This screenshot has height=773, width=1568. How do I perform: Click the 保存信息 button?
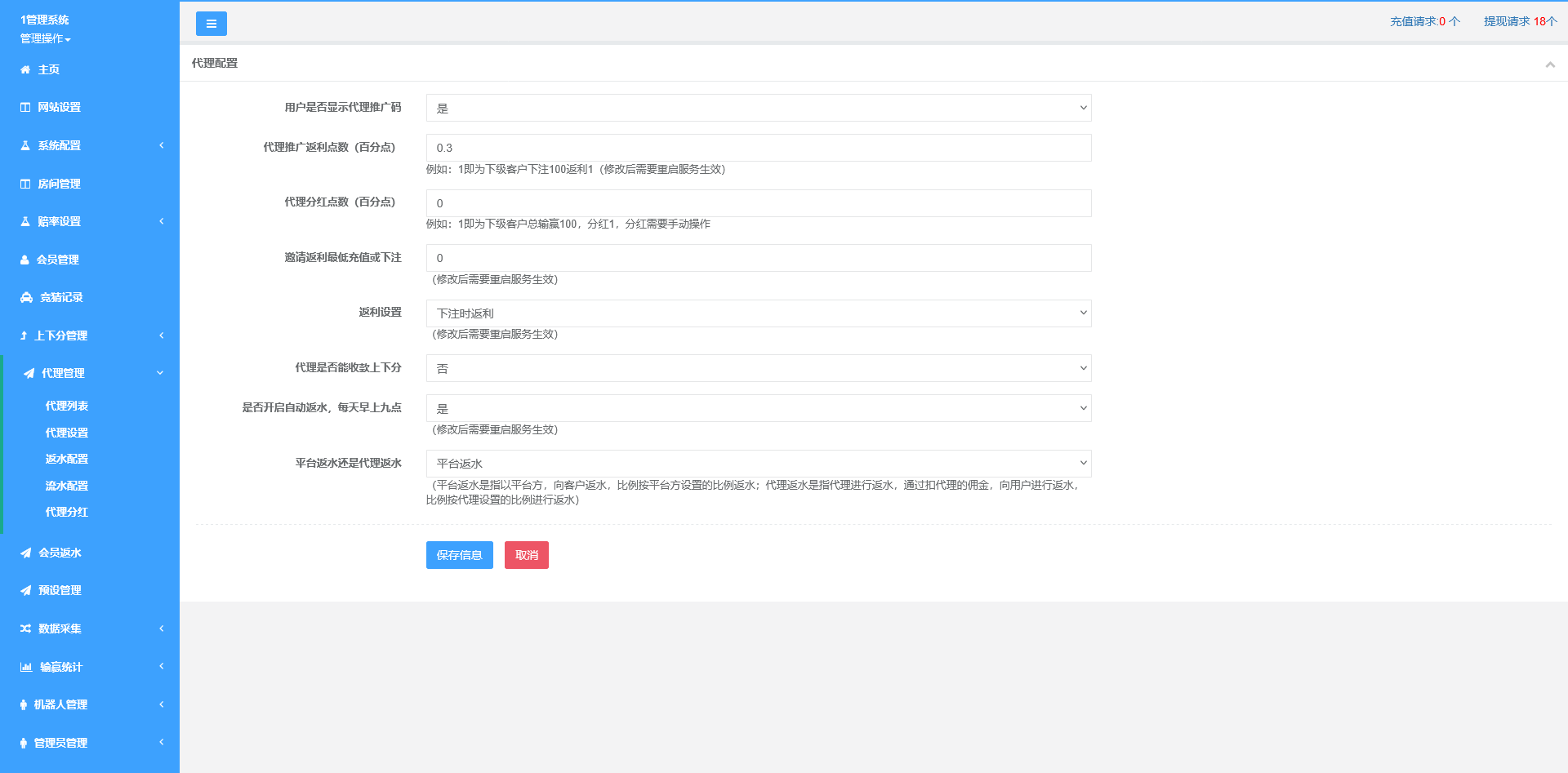459,555
